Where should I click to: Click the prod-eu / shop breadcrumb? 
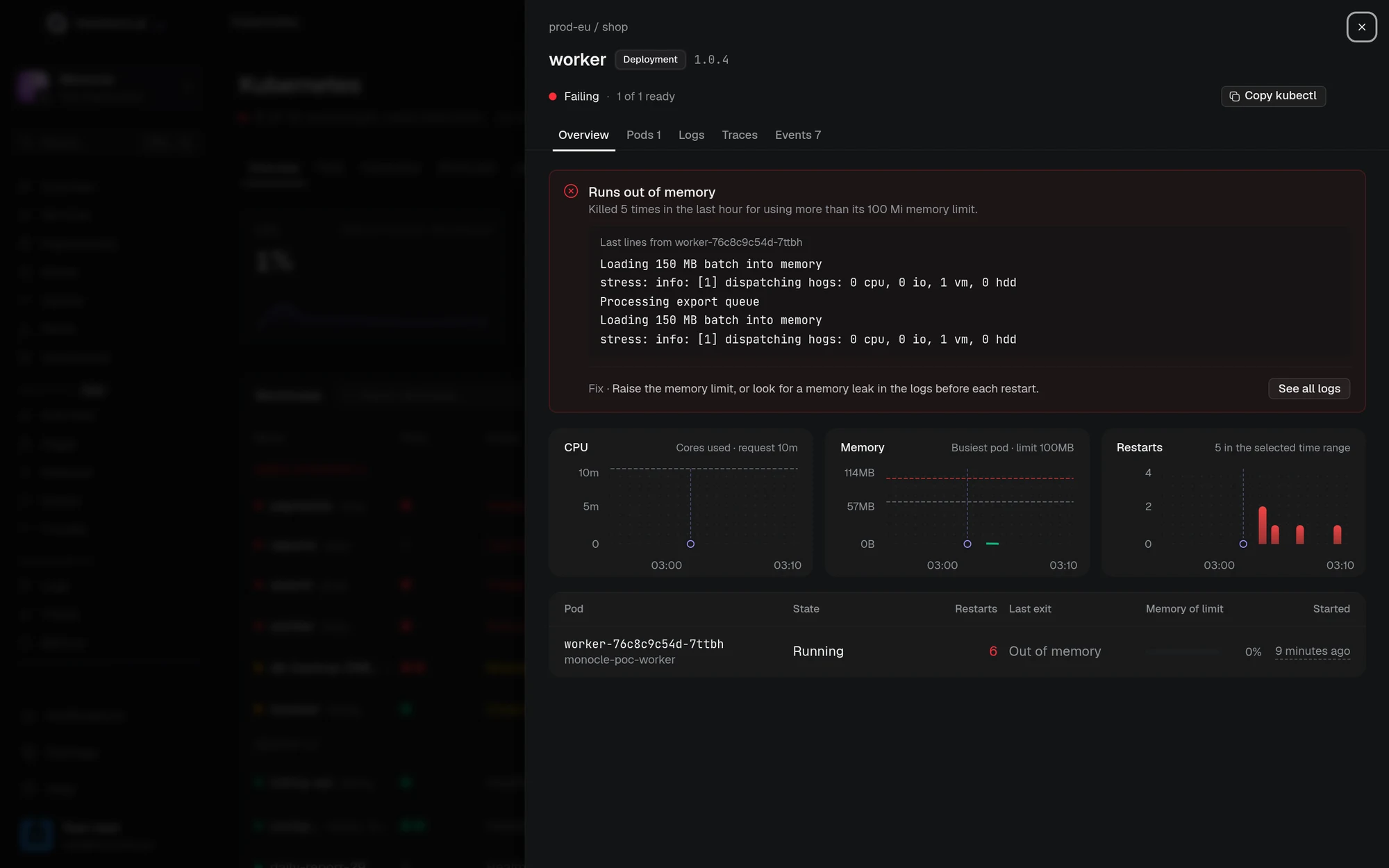coord(588,27)
